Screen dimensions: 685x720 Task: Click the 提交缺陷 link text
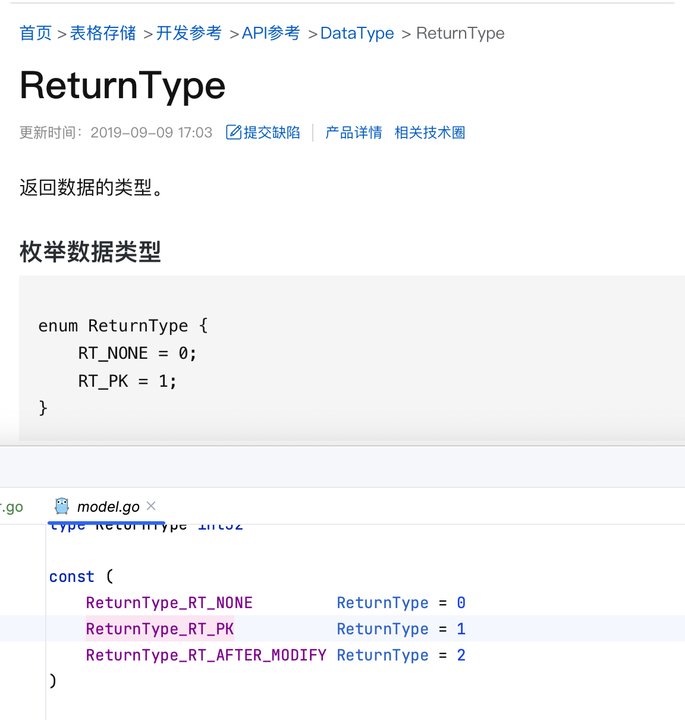pos(271,132)
